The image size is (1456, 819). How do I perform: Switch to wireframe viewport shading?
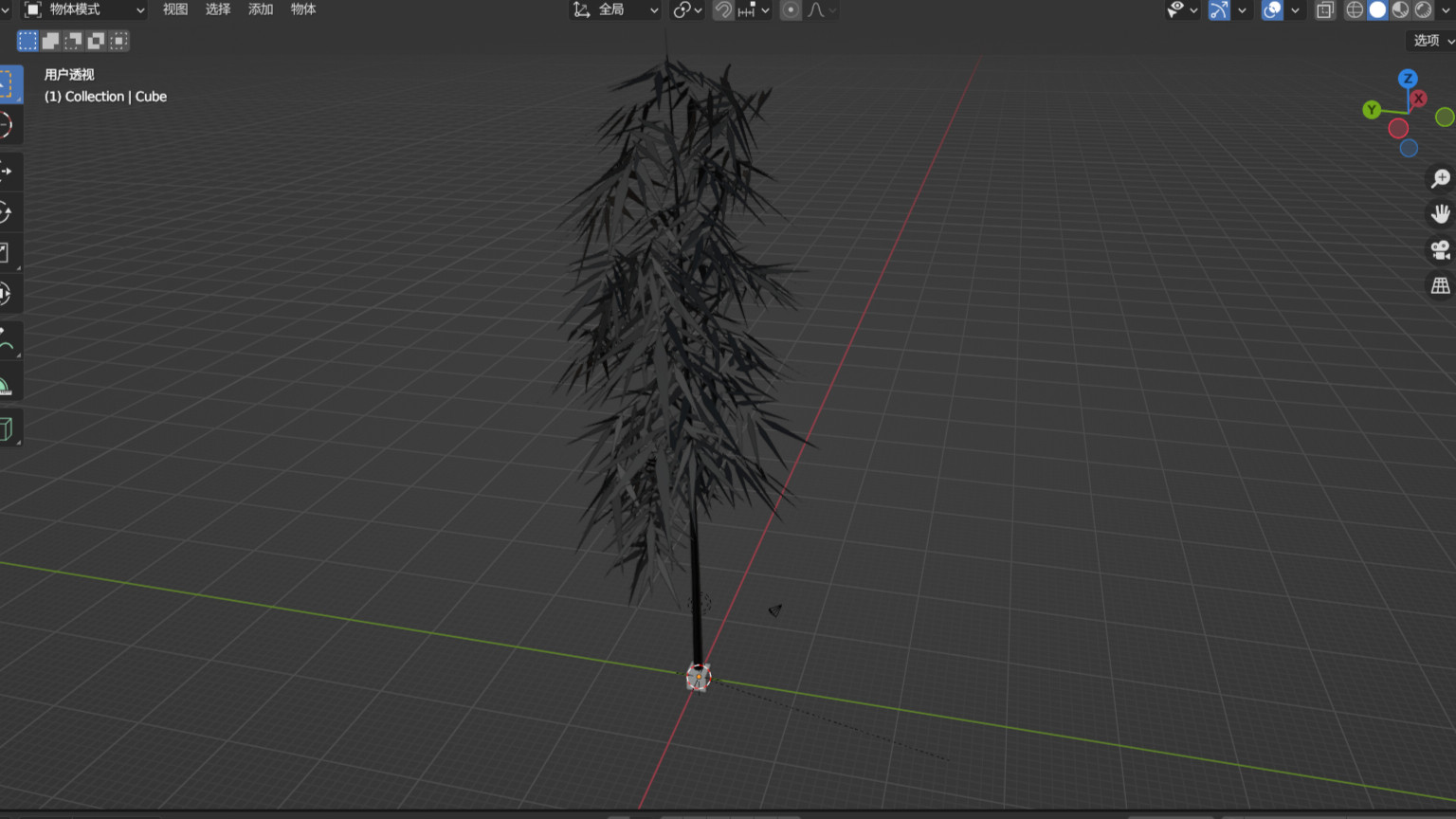pos(1355,9)
